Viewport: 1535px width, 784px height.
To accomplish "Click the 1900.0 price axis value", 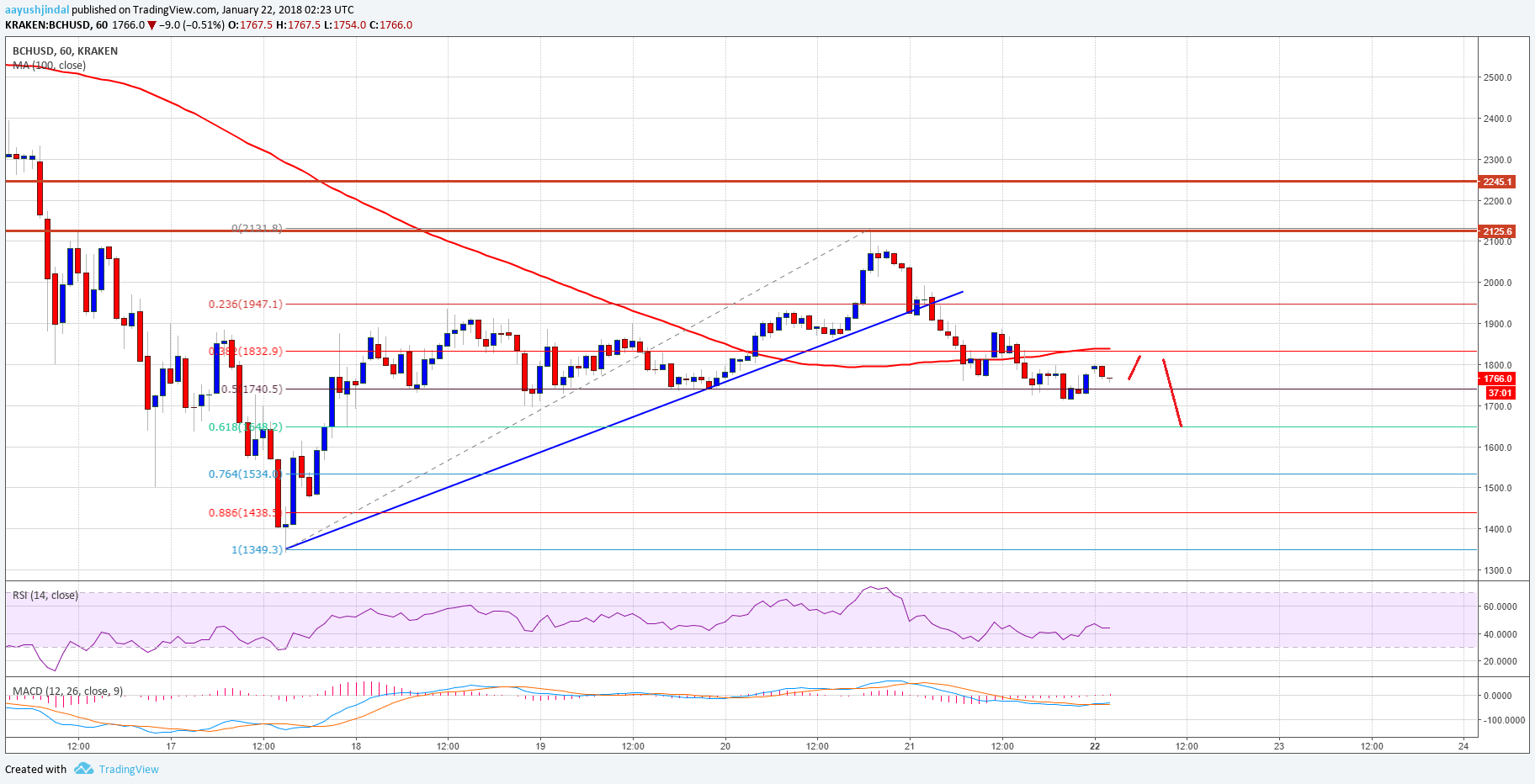I will point(1498,324).
